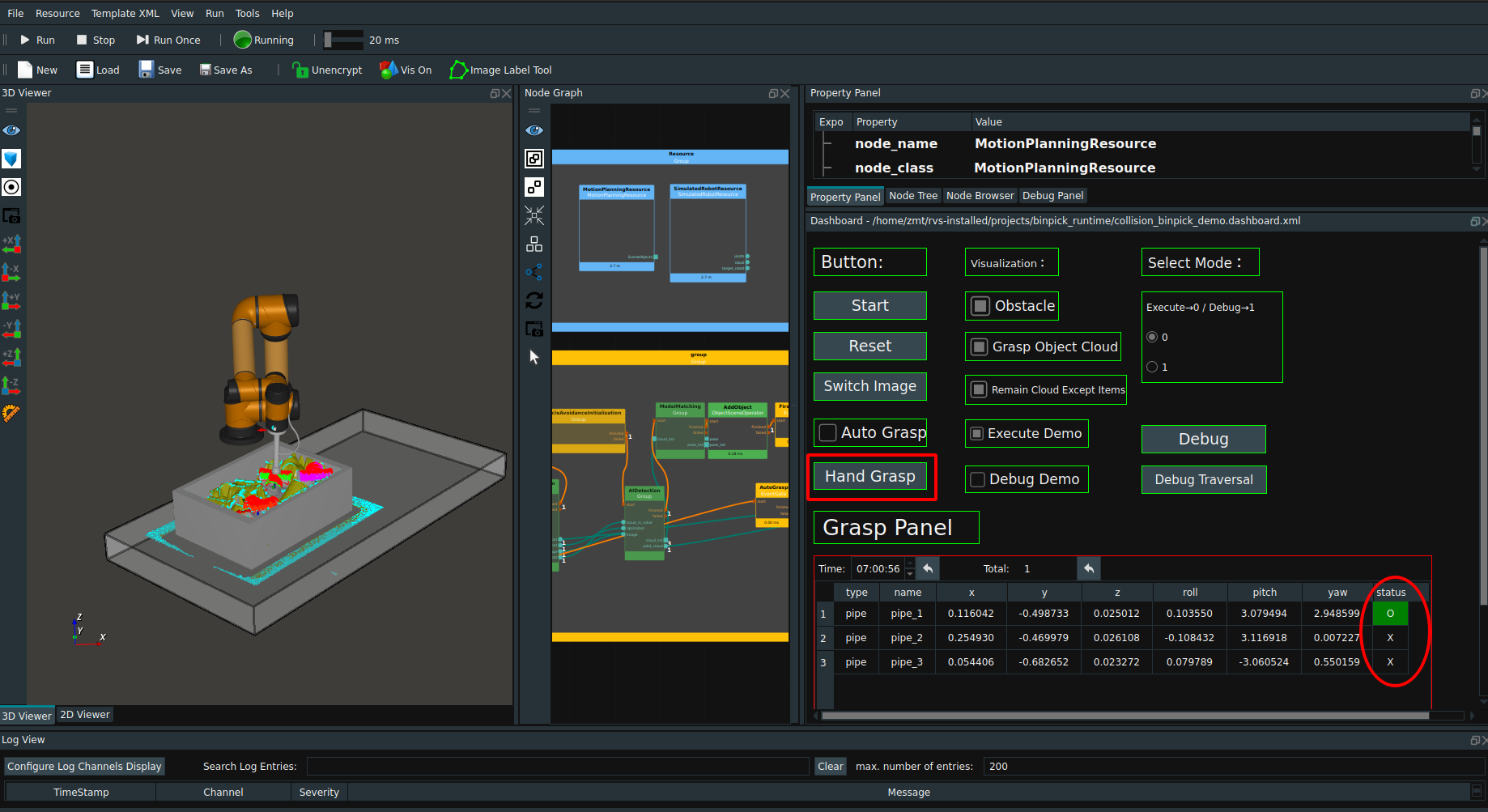Click the undo arrow next to Time field

pos(928,568)
